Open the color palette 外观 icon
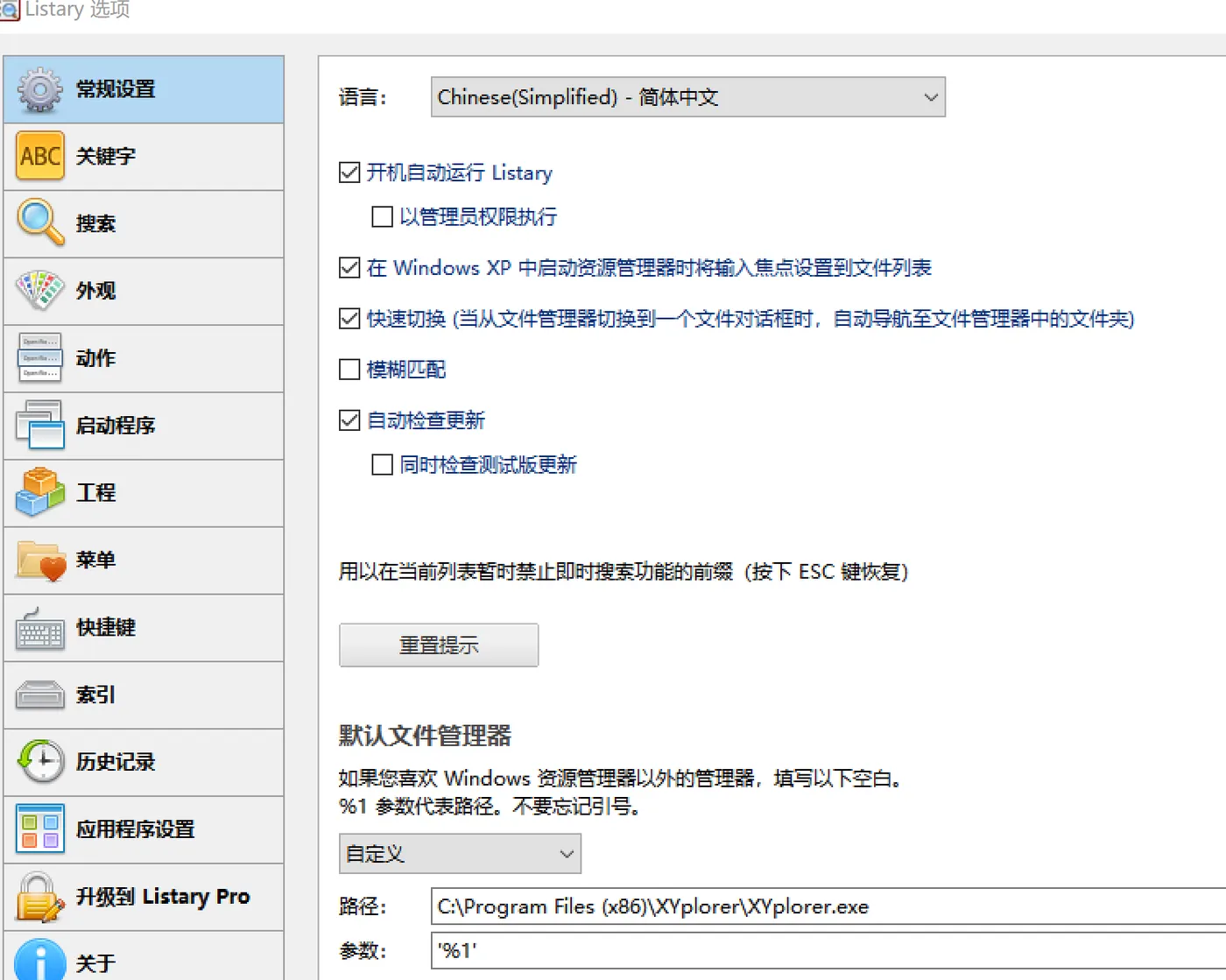This screenshot has height=980, width=1226. tap(40, 291)
